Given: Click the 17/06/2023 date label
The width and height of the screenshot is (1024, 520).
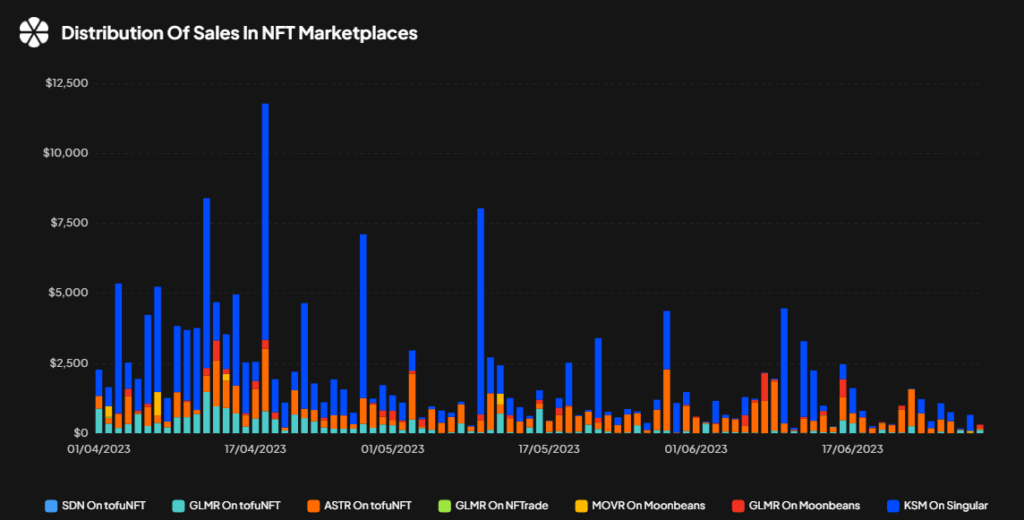Looking at the screenshot, I should (853, 449).
